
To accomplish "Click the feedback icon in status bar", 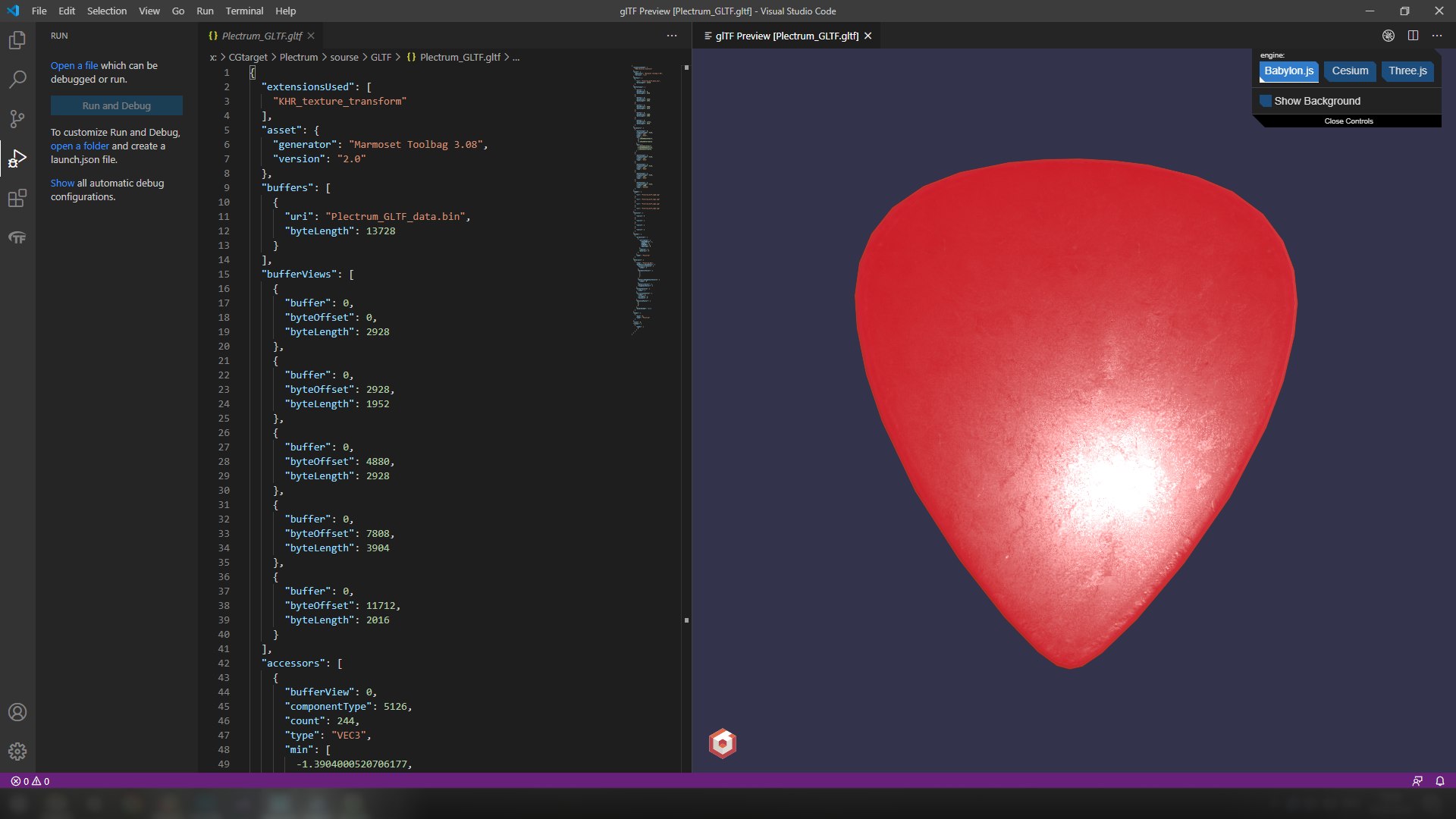I will tap(1417, 781).
